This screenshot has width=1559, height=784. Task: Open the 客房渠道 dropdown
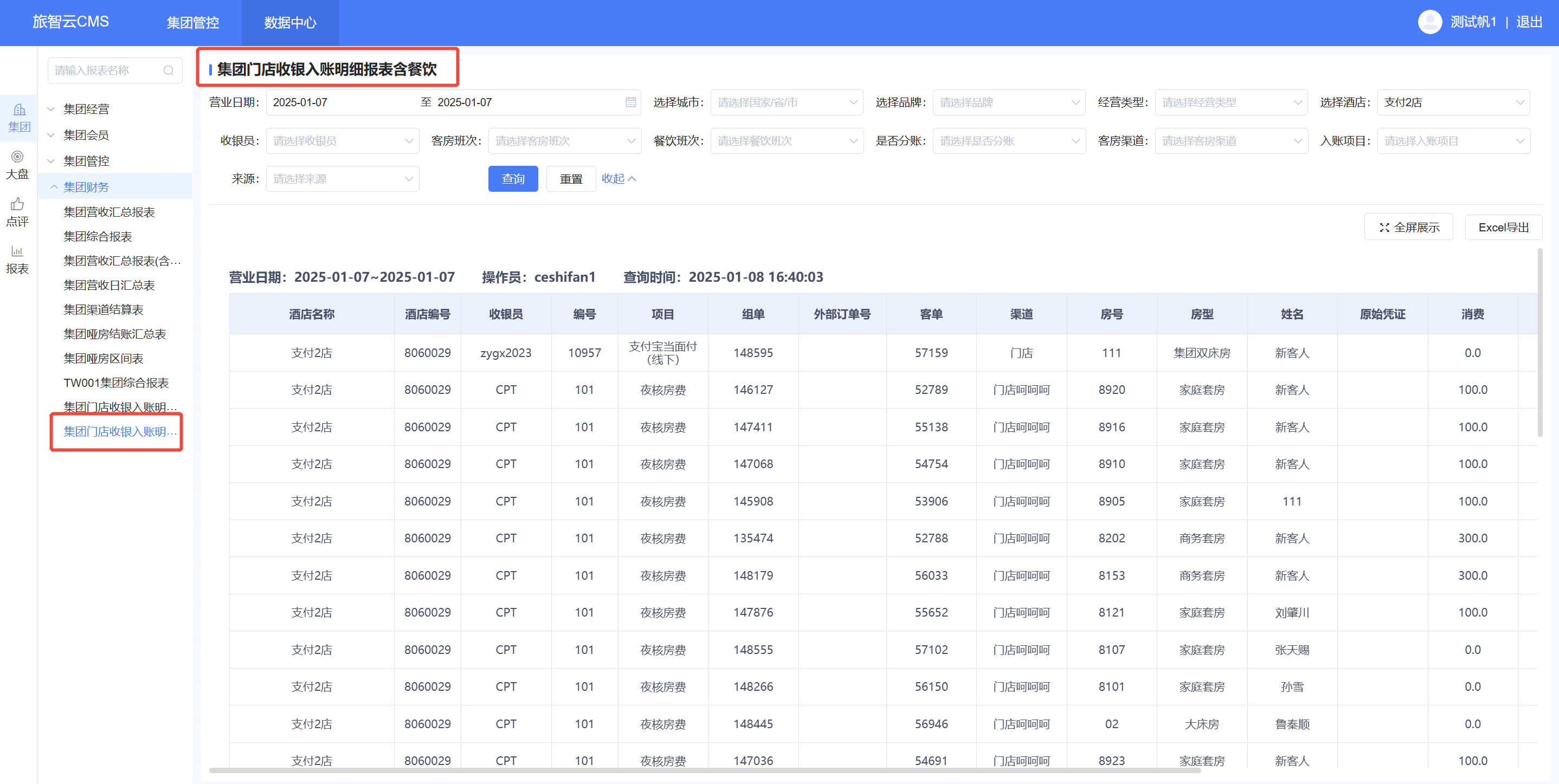click(1231, 140)
